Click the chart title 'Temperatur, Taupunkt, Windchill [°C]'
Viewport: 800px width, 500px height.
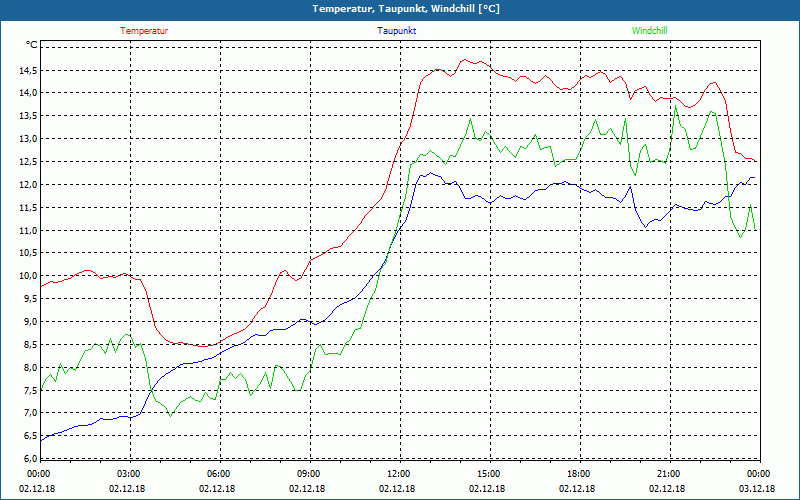click(406, 9)
